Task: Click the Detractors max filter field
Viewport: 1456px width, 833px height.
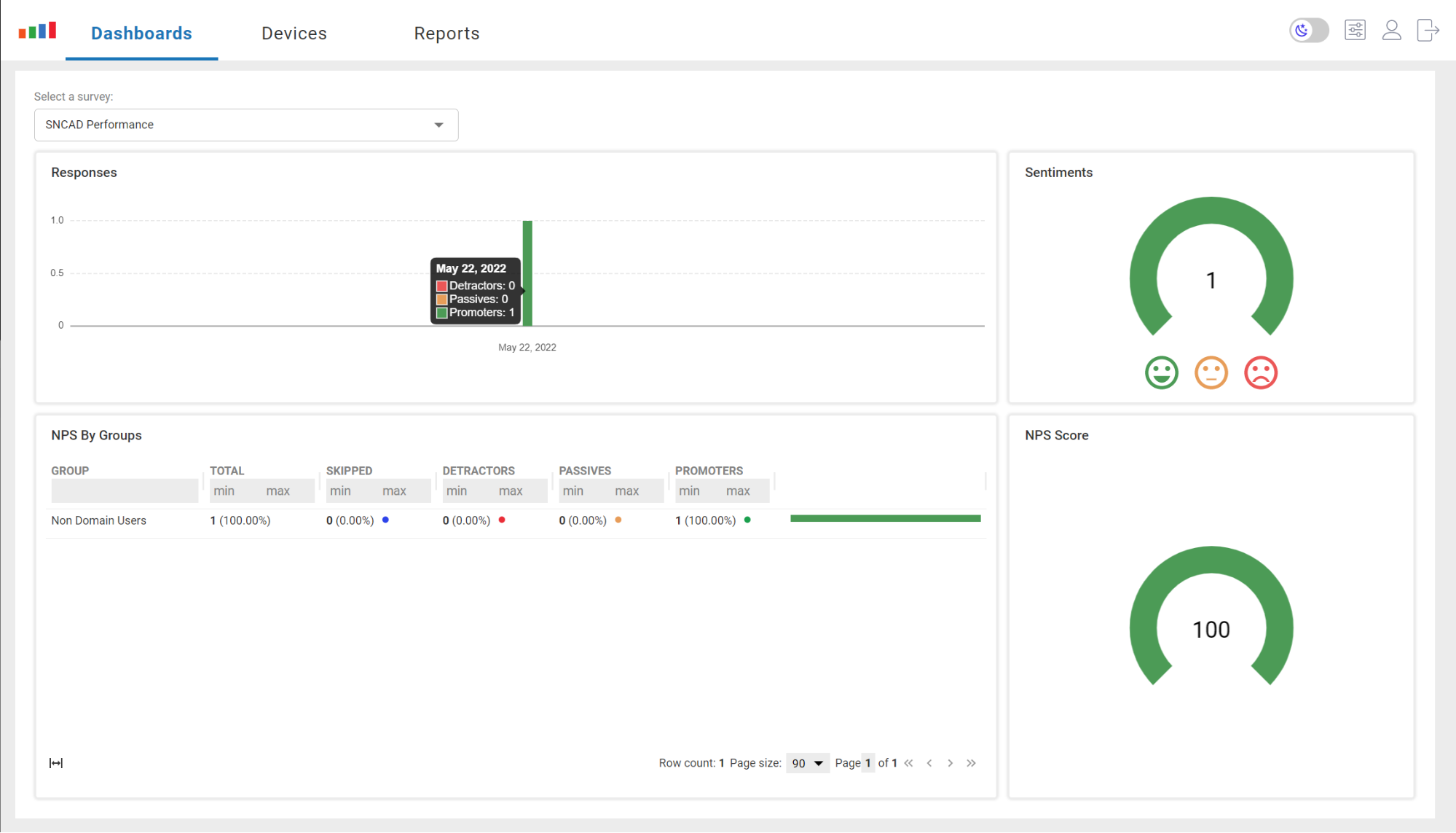Action: click(522, 490)
